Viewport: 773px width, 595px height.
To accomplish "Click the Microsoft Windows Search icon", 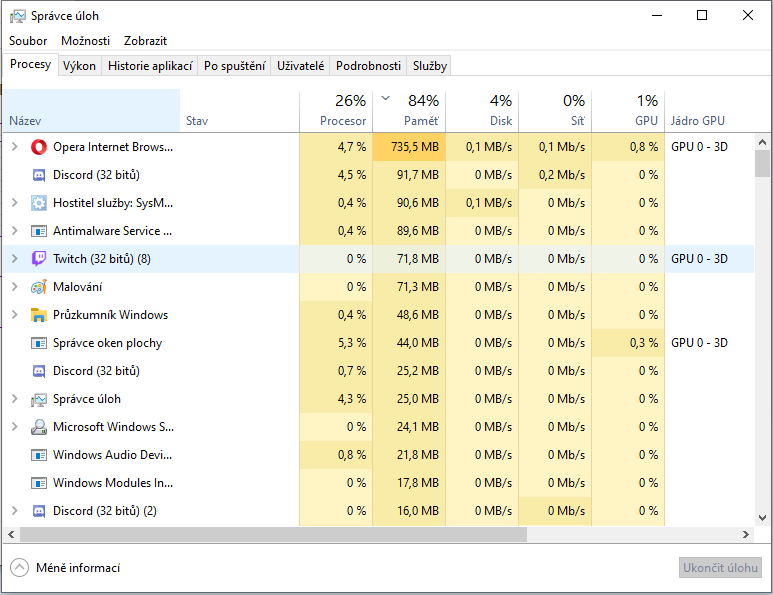I will tap(39, 427).
